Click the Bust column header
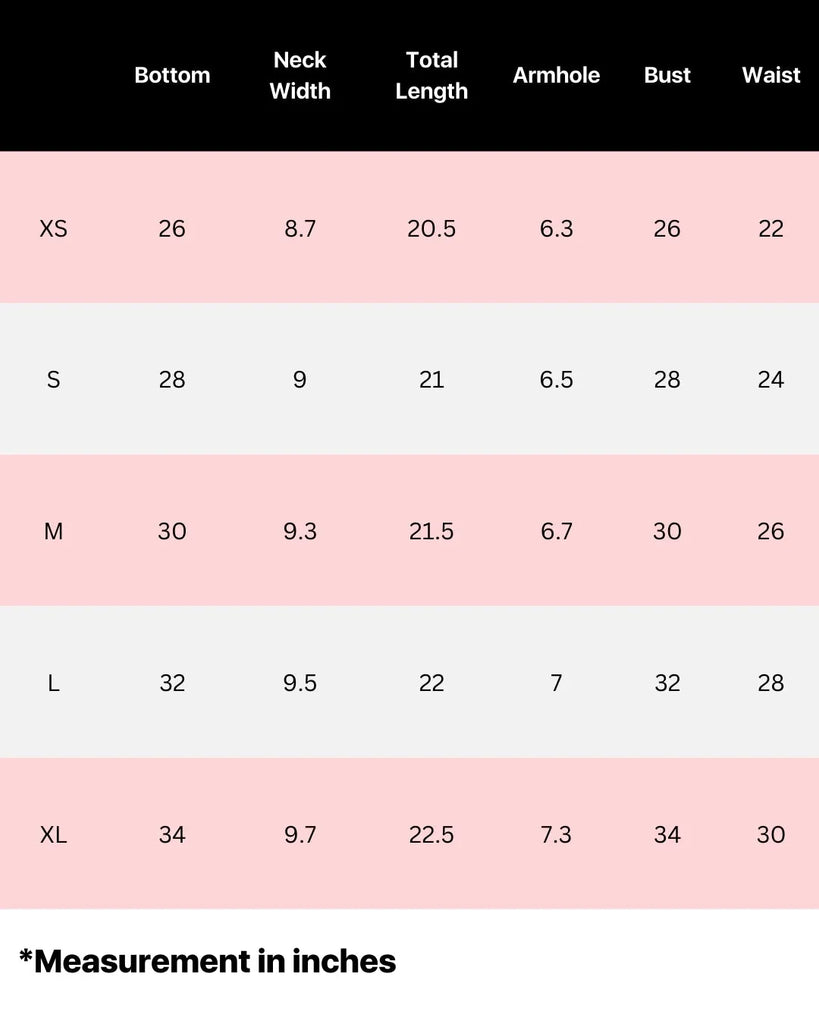This screenshot has height=1024, width=819. [x=667, y=75]
